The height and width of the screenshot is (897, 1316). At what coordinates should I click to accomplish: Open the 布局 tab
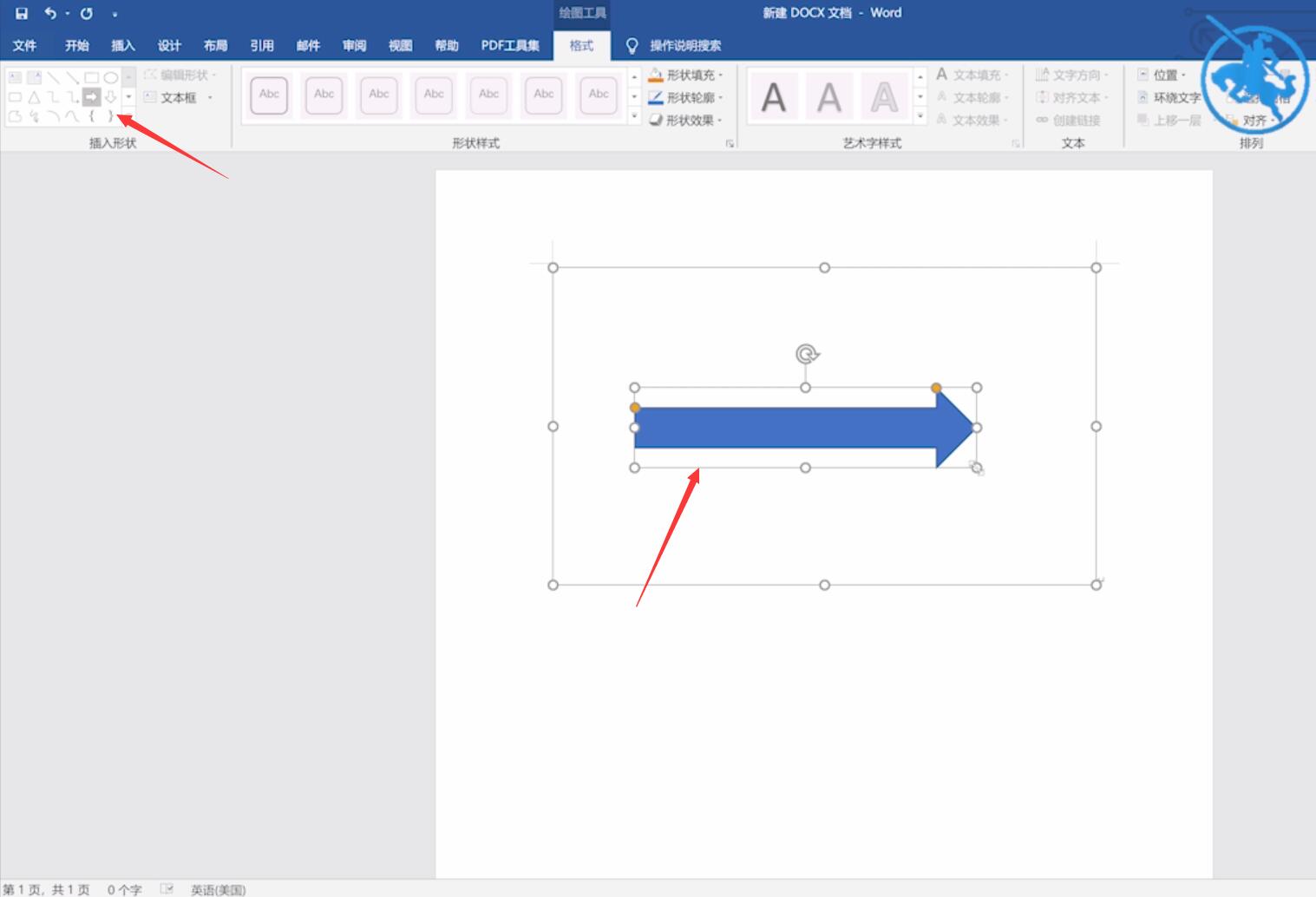[215, 45]
